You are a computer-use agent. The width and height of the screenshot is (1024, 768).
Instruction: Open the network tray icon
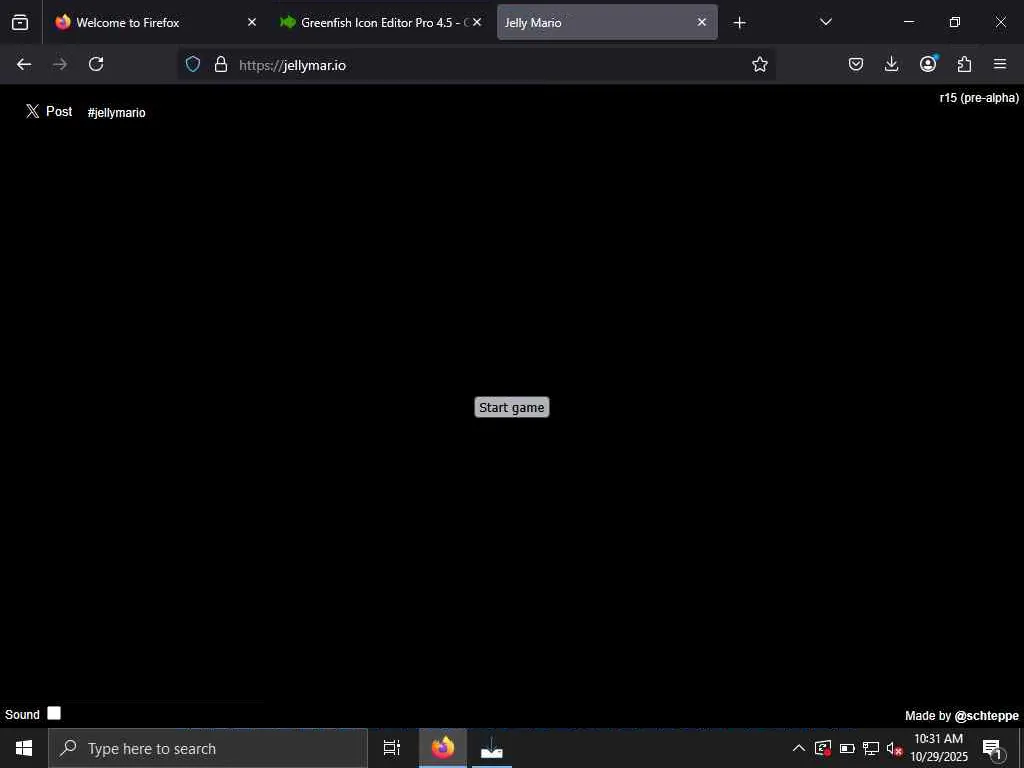(x=871, y=748)
